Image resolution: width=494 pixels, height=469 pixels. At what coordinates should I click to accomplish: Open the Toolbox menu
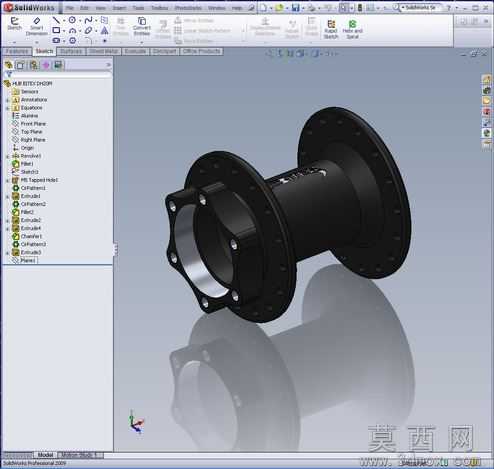pos(160,7)
